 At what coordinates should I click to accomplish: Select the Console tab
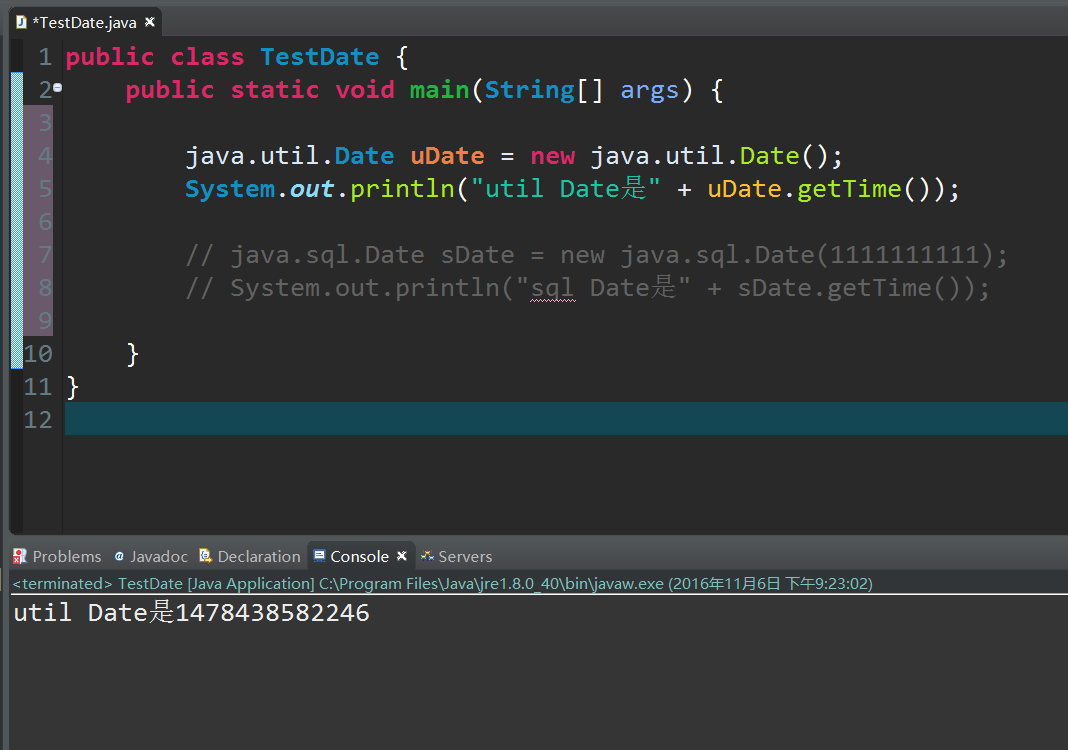(359, 557)
